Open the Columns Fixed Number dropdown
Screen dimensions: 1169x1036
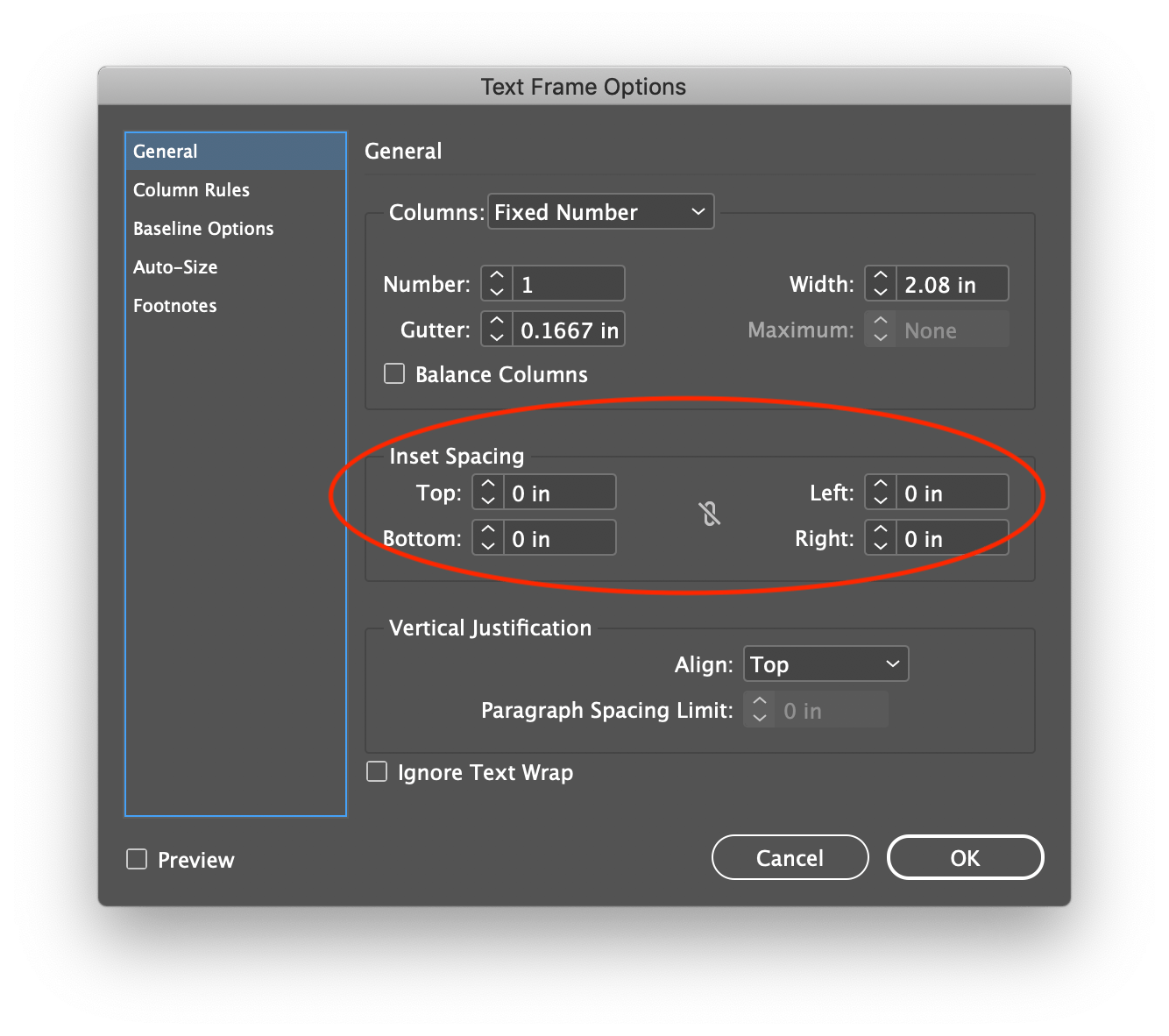[599, 211]
